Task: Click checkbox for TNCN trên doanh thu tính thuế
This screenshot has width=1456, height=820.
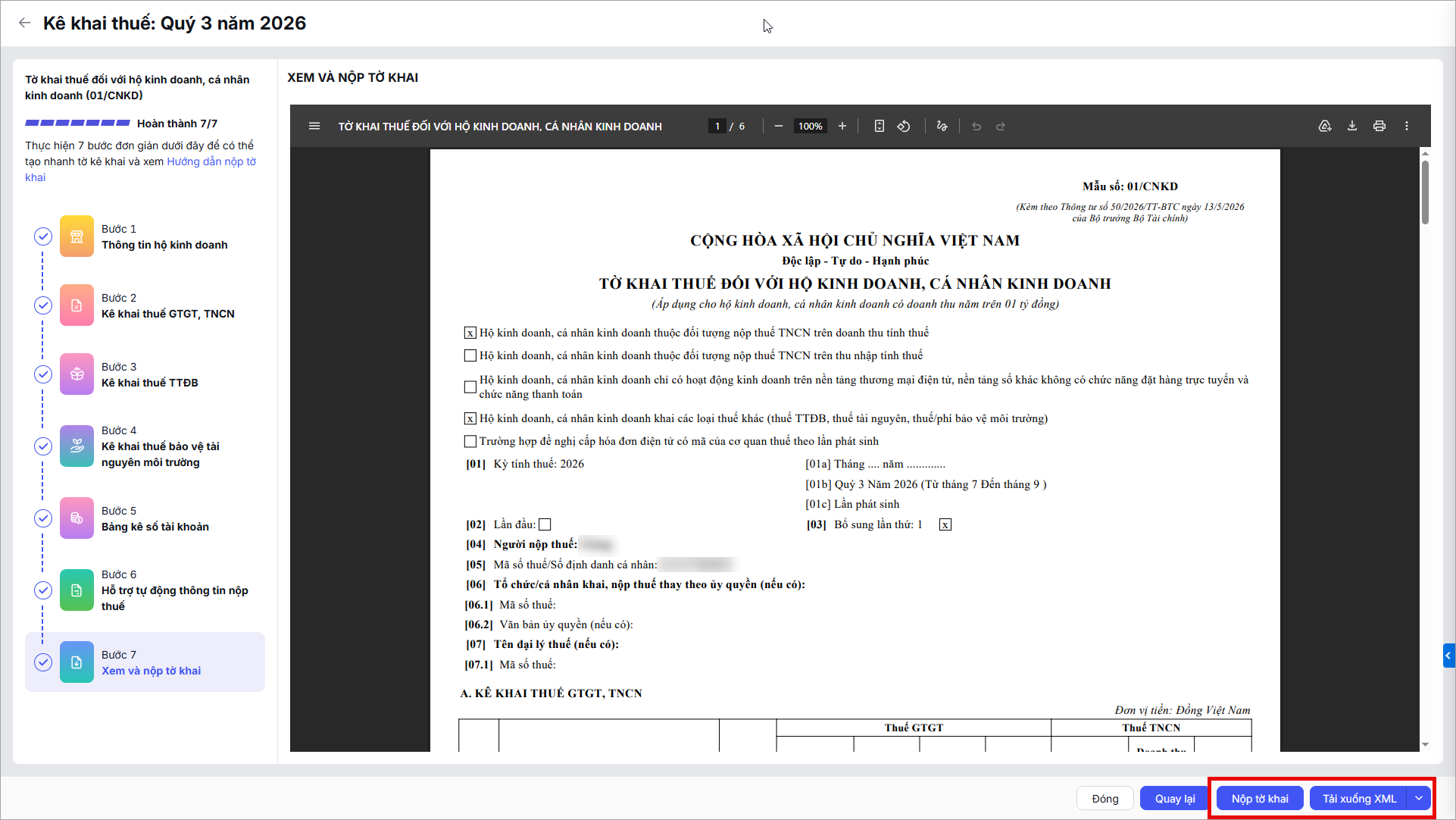Action: coord(470,333)
